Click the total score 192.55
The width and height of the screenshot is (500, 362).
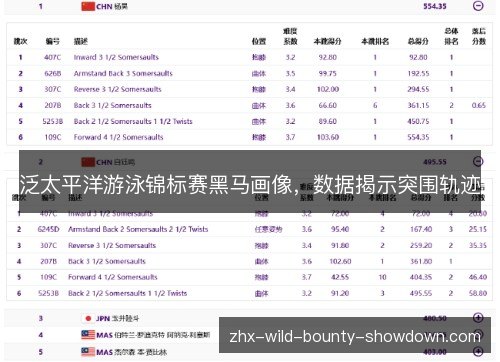coord(418,73)
